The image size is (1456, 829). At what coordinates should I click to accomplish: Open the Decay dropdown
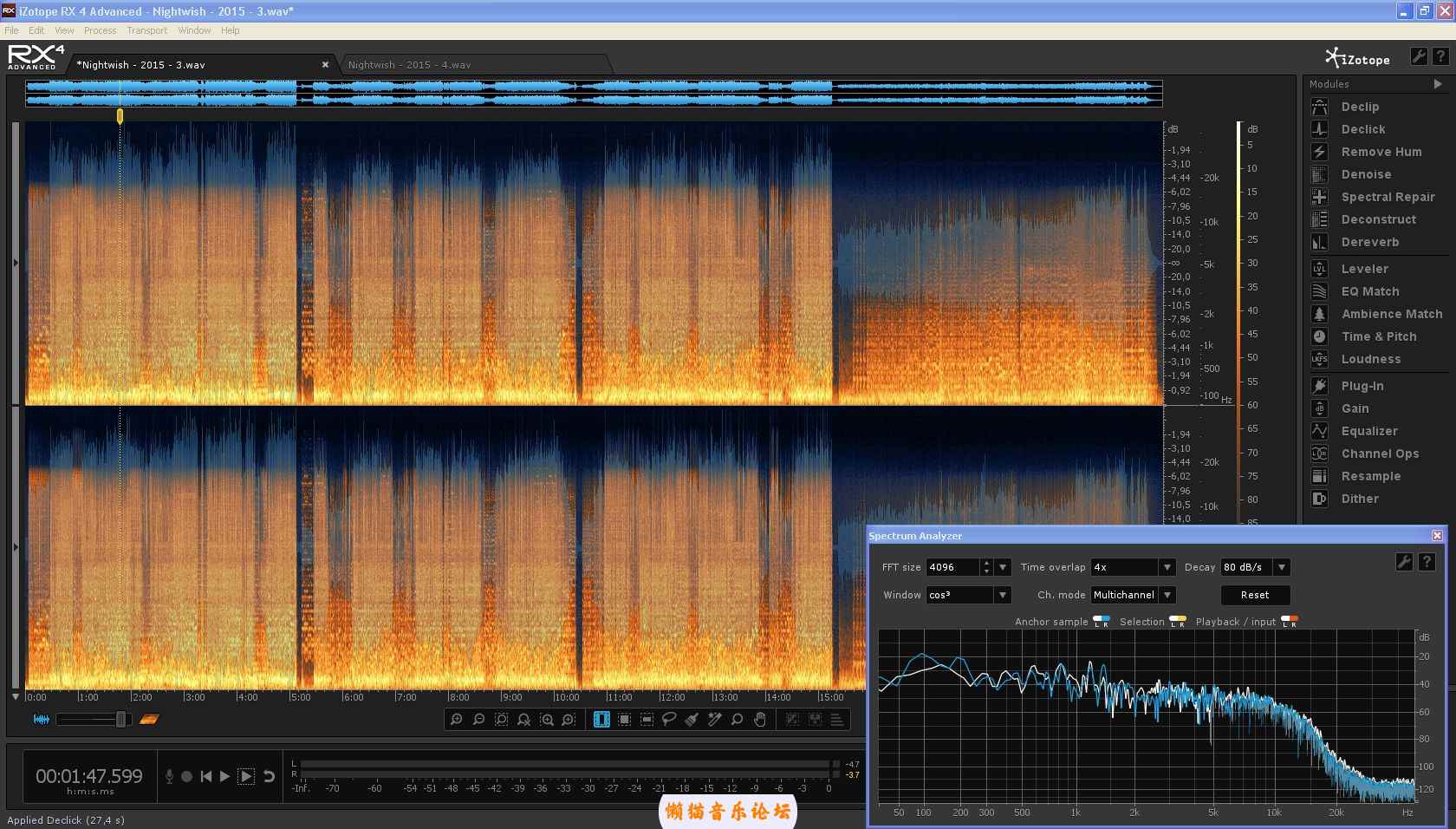coord(1282,567)
